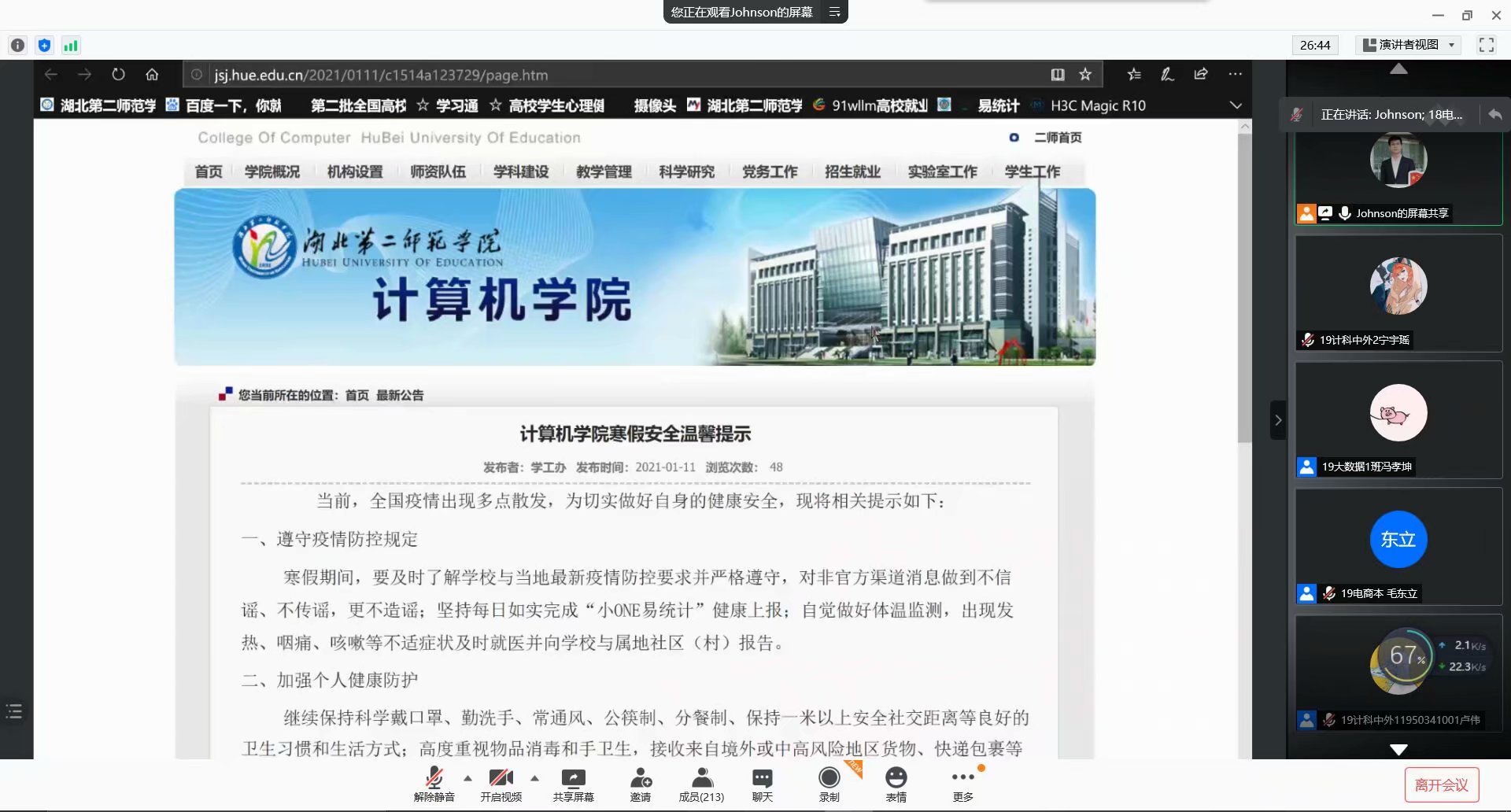Show next participants with down arrow
Viewport: 1511px width, 812px height.
point(1398,749)
